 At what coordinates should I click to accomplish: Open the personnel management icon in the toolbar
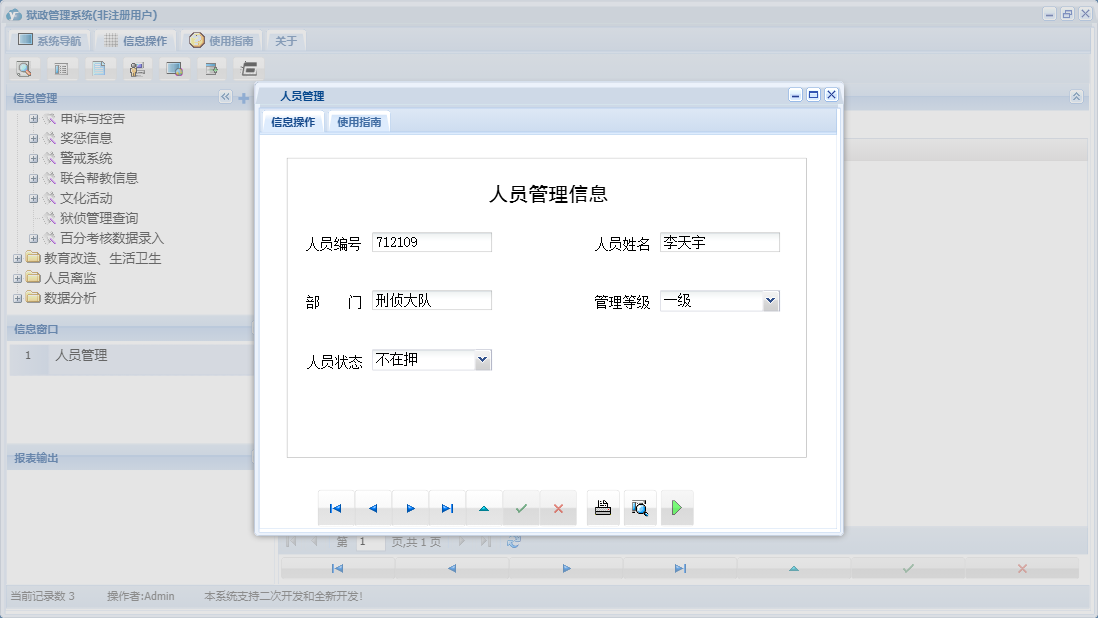click(137, 68)
